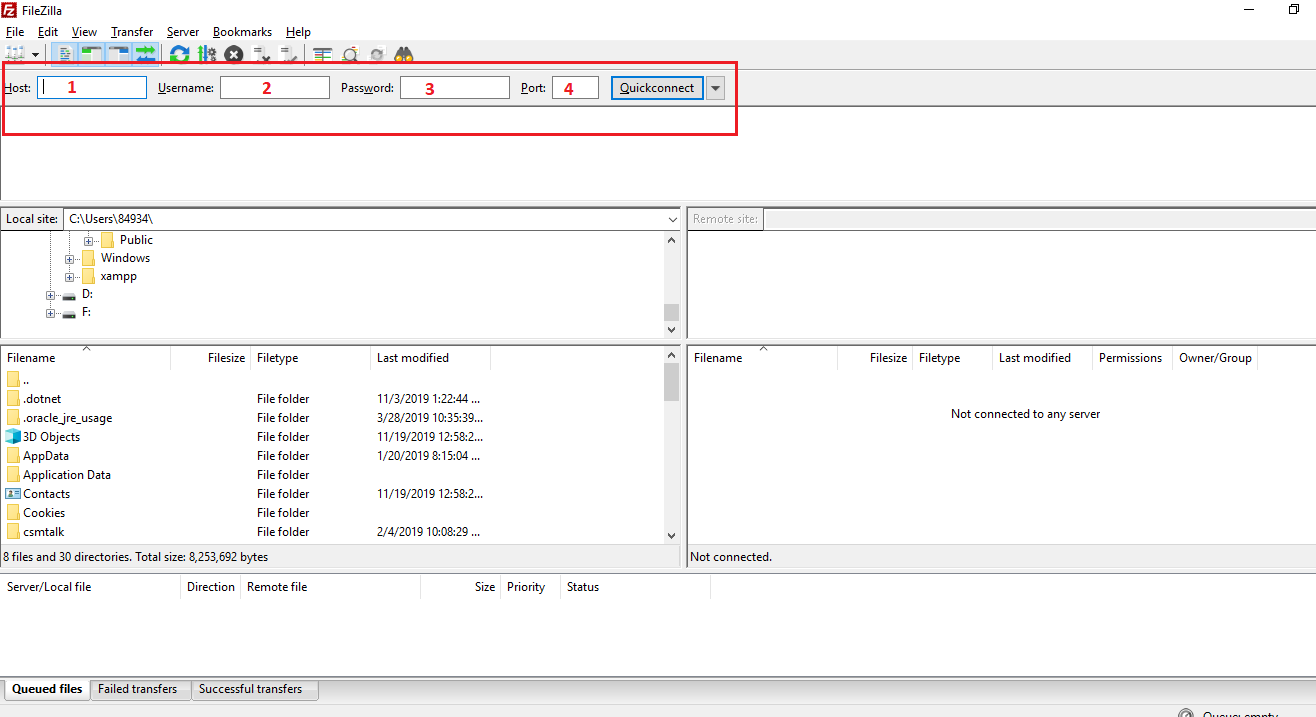Click the Contacts icon
Image resolution: width=1316 pixels, height=717 pixels.
tap(13, 494)
